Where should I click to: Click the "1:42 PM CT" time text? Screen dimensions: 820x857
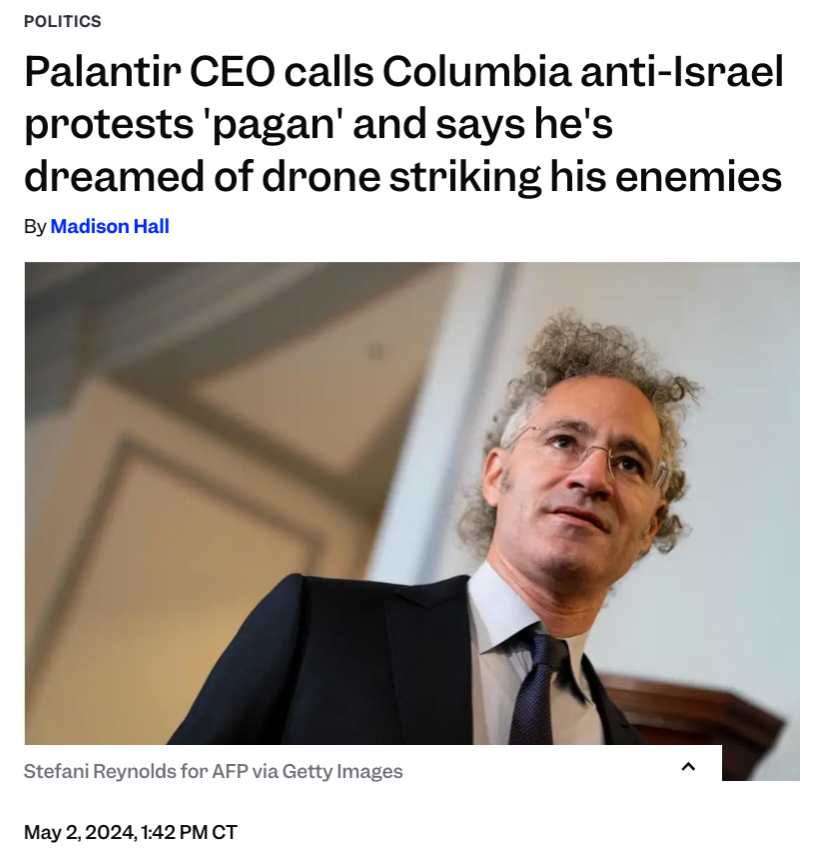pos(189,832)
